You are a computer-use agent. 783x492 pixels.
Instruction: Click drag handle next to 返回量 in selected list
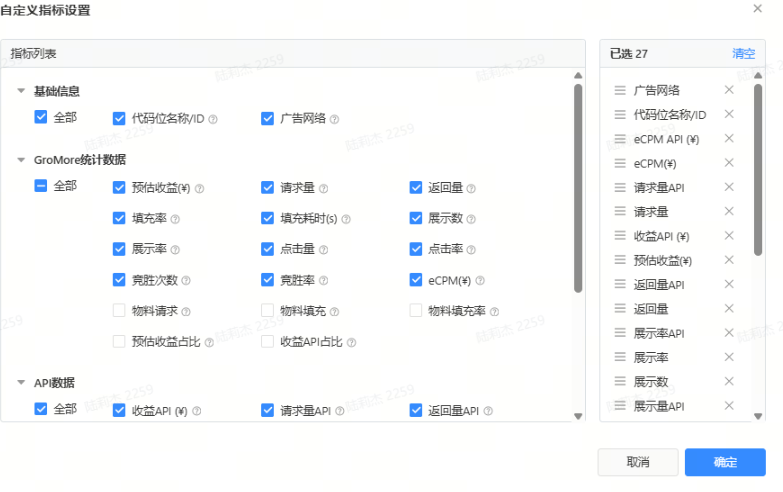click(x=620, y=309)
